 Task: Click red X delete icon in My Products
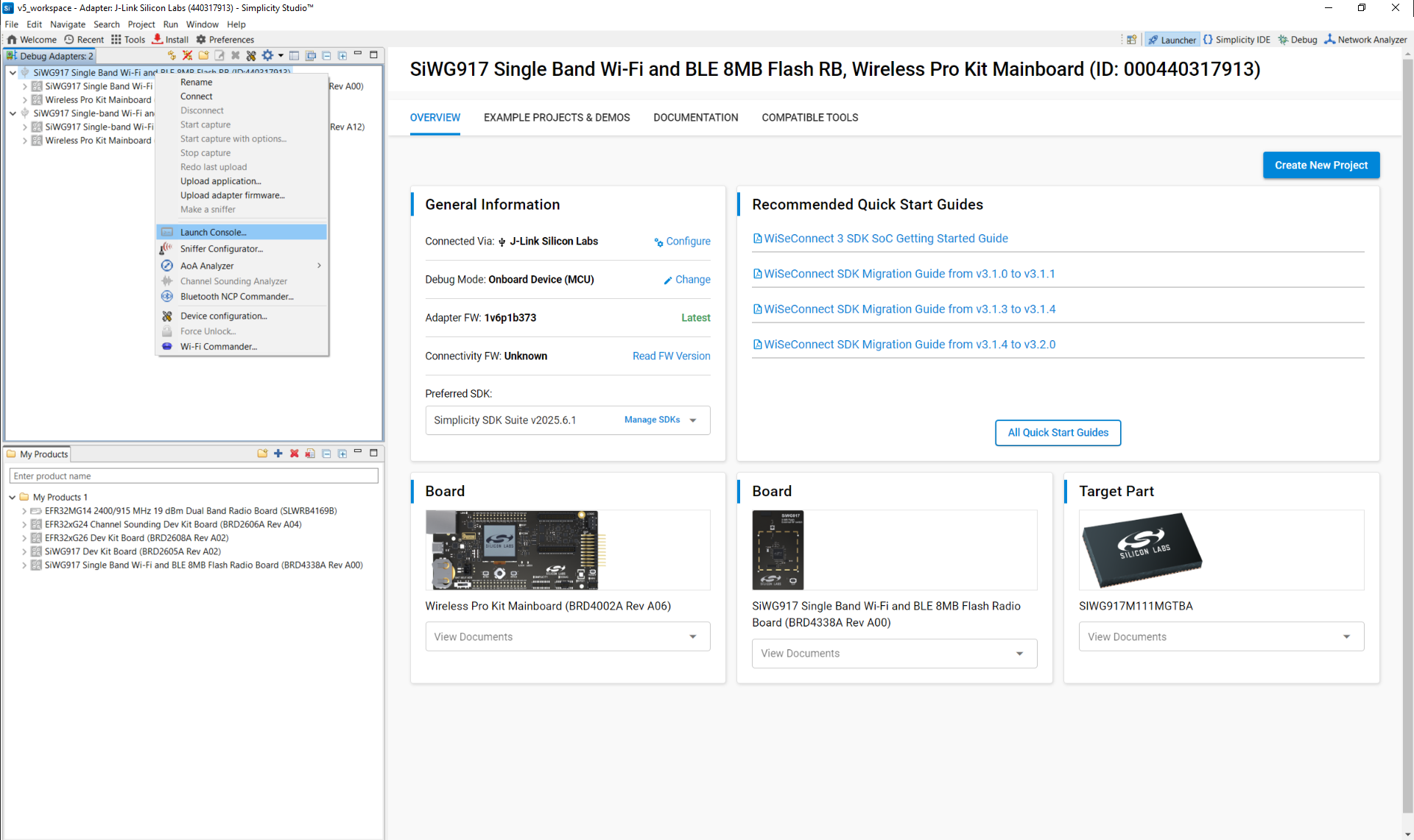point(295,453)
